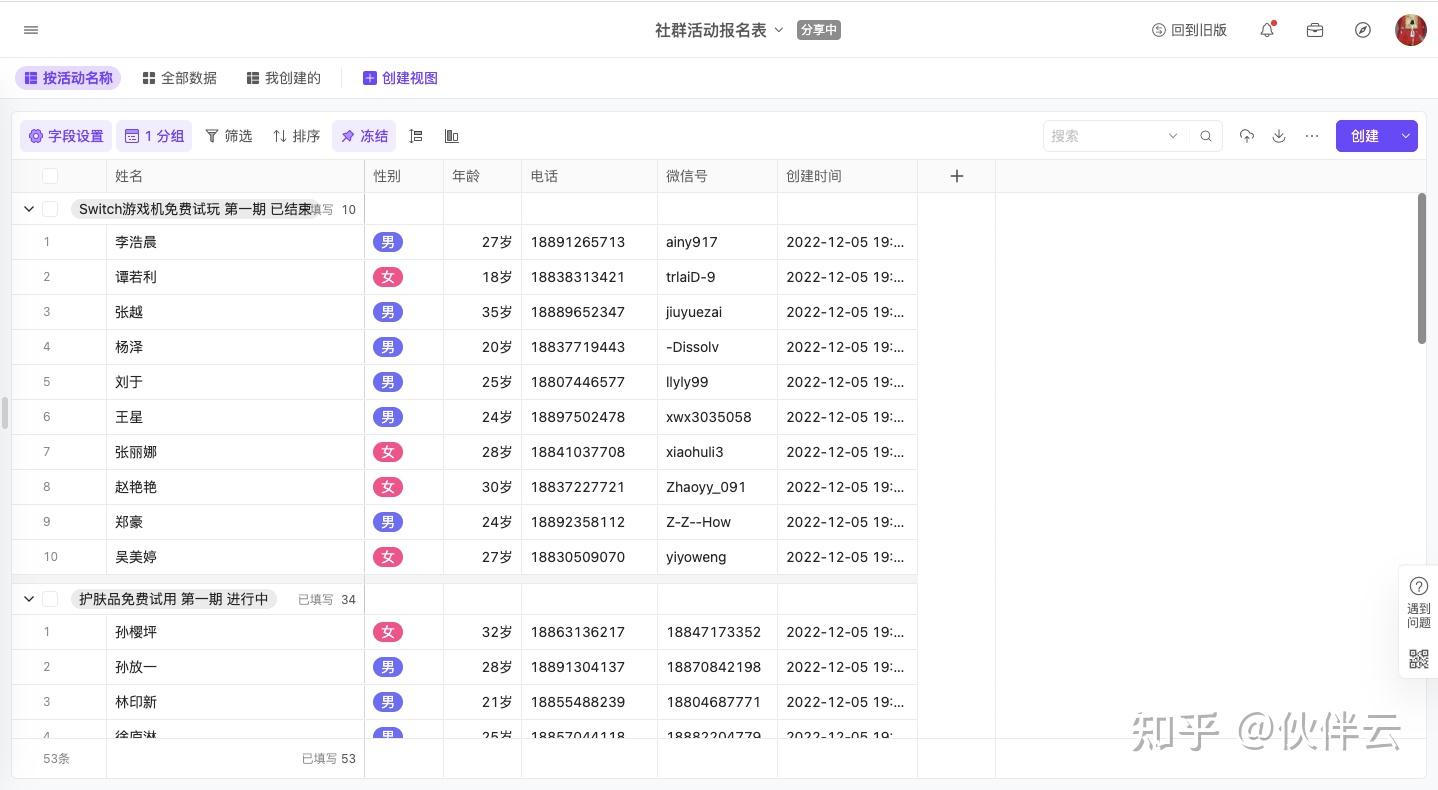Screen dimensions: 1438x790
Task: Click the WeChat ID cell jiuyuezai
Action: coord(717,312)
